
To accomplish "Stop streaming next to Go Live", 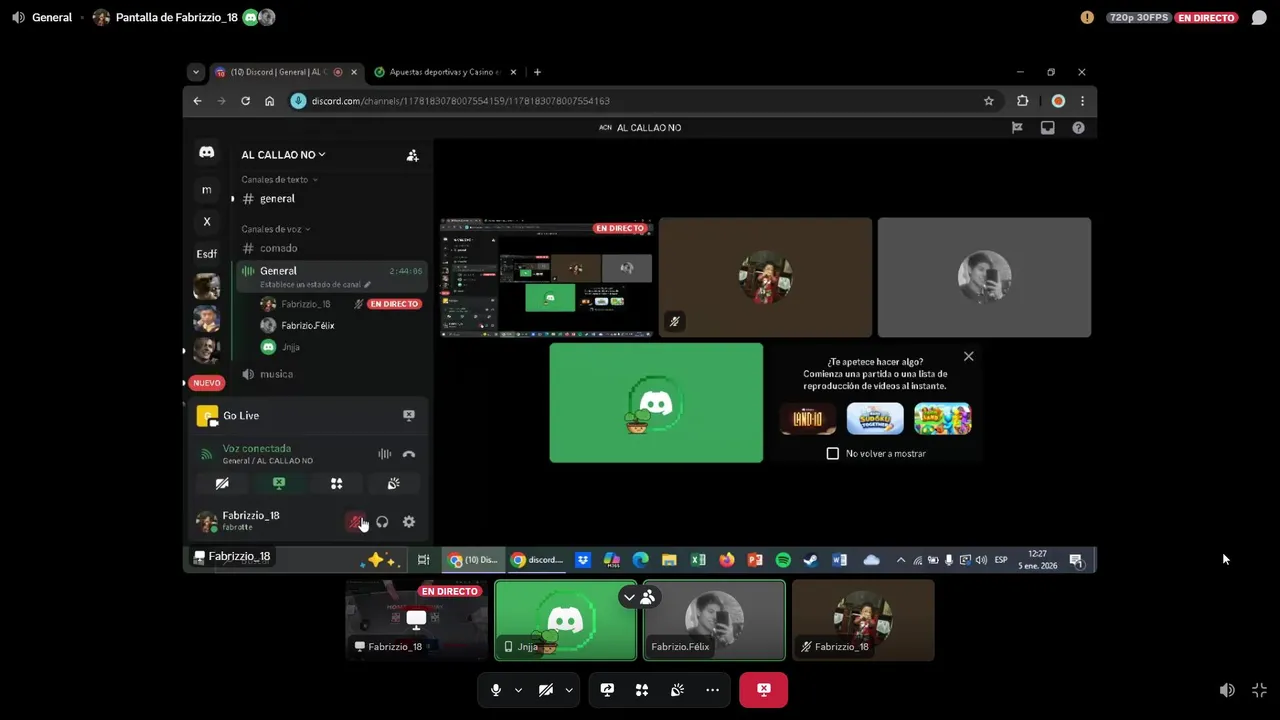I will [x=408, y=415].
